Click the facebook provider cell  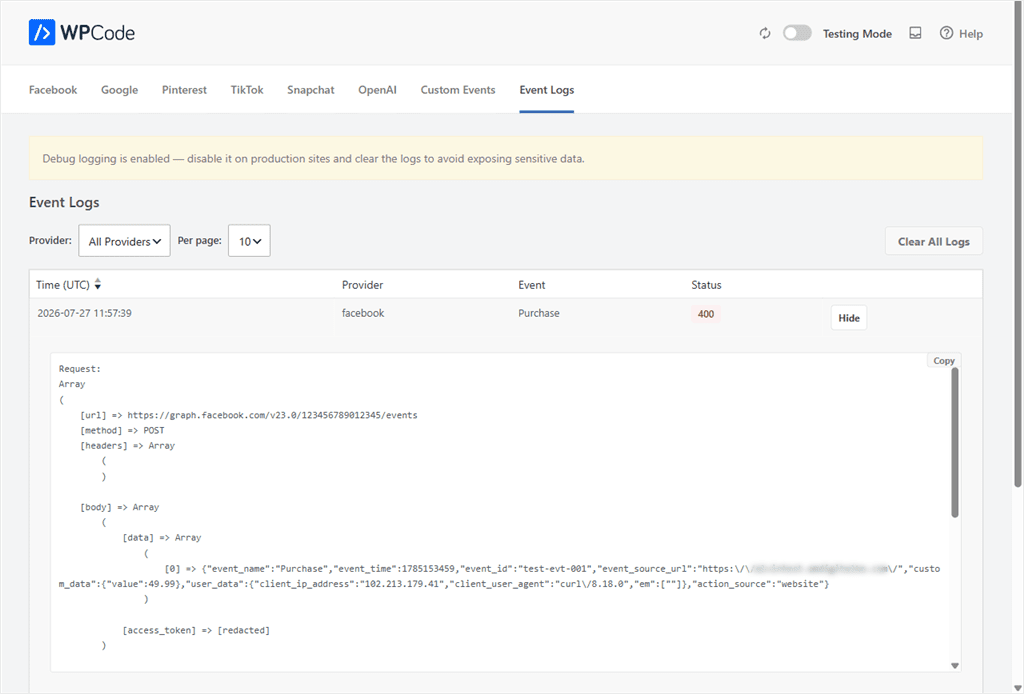click(x=363, y=313)
